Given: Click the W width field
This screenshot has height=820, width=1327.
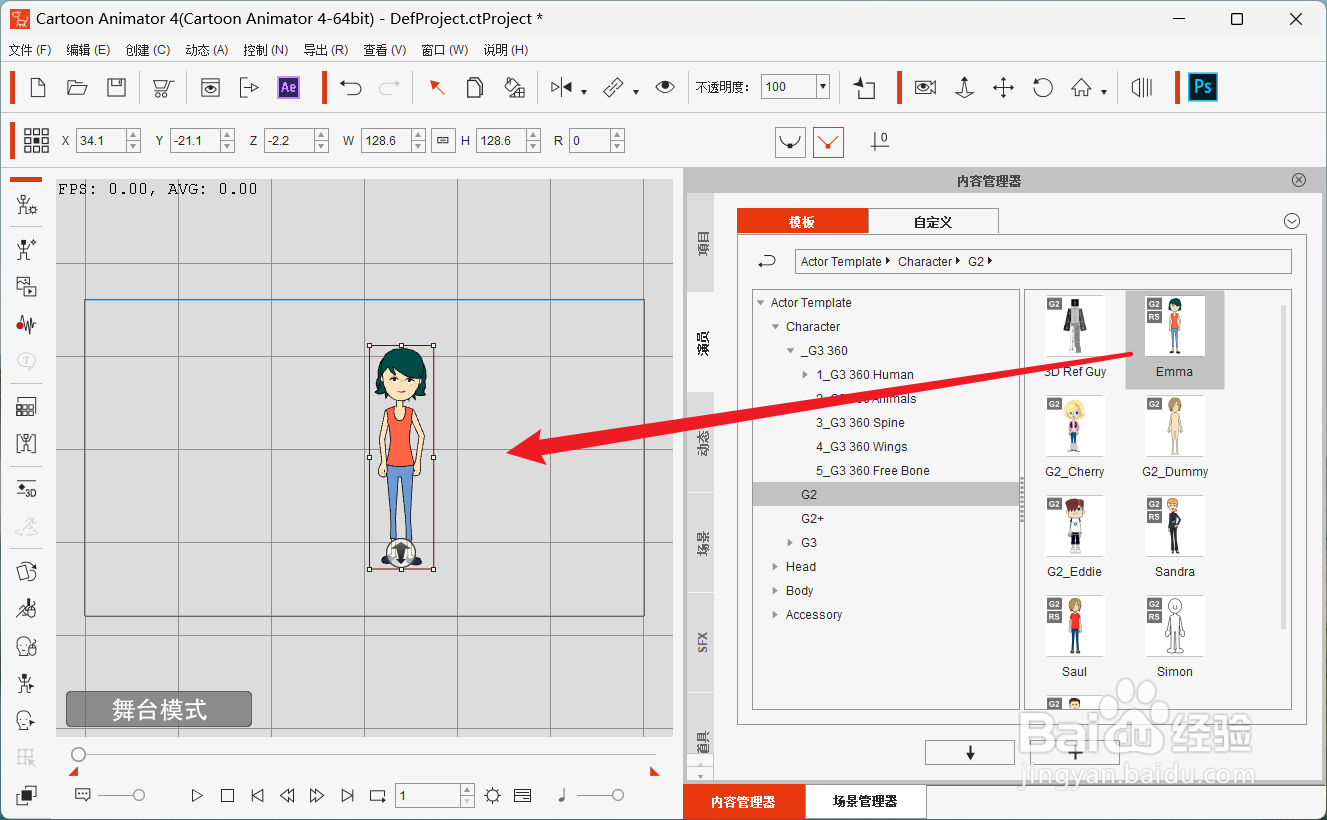Looking at the screenshot, I should pos(384,141).
